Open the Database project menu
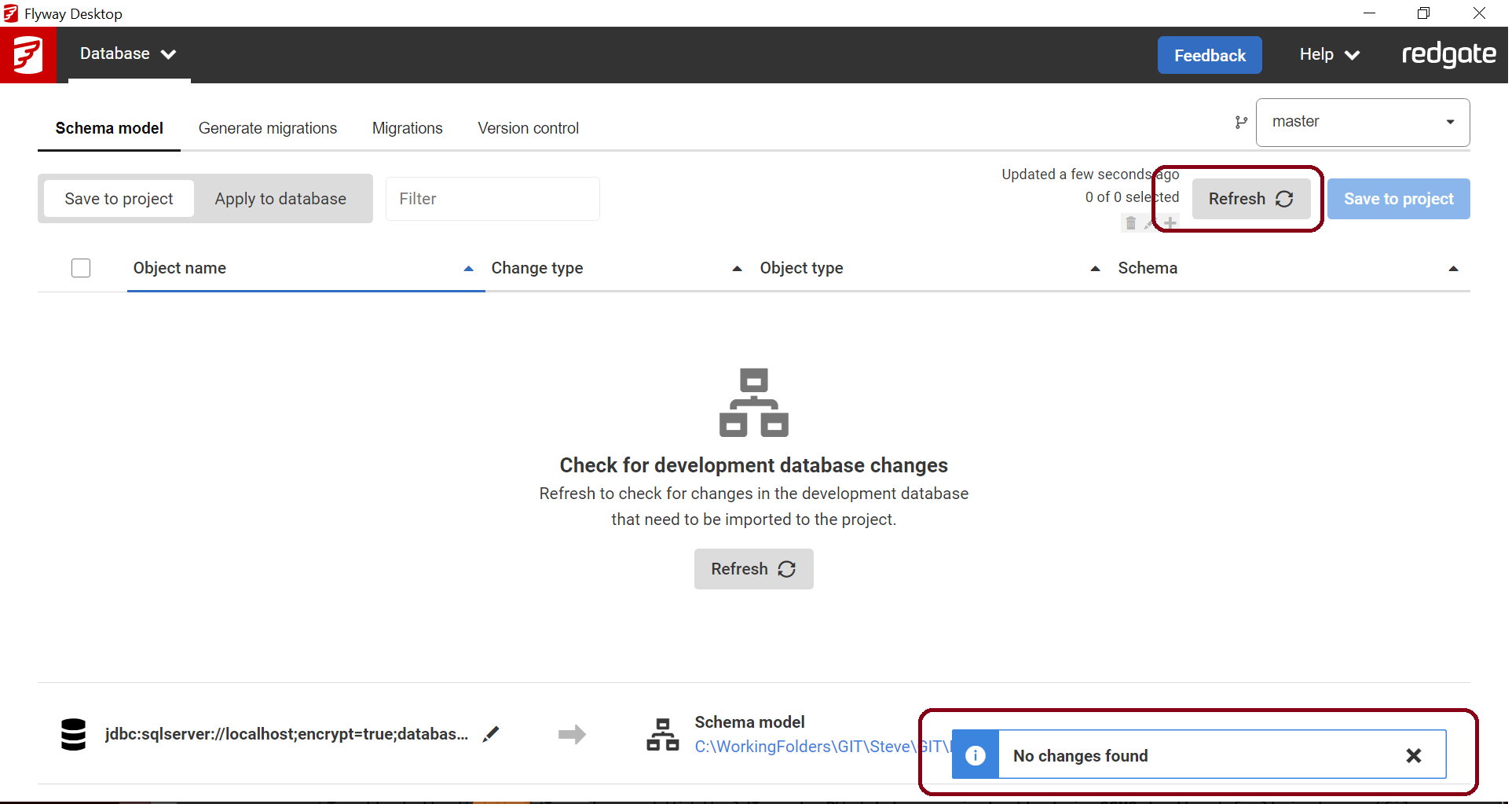The height and width of the screenshot is (804, 1512). 128,54
